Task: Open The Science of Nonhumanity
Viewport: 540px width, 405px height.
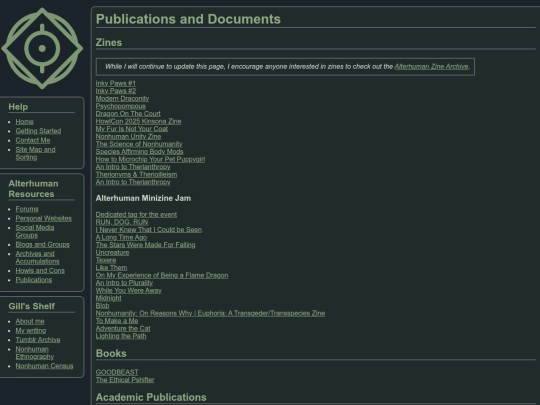Action: click(x=139, y=144)
